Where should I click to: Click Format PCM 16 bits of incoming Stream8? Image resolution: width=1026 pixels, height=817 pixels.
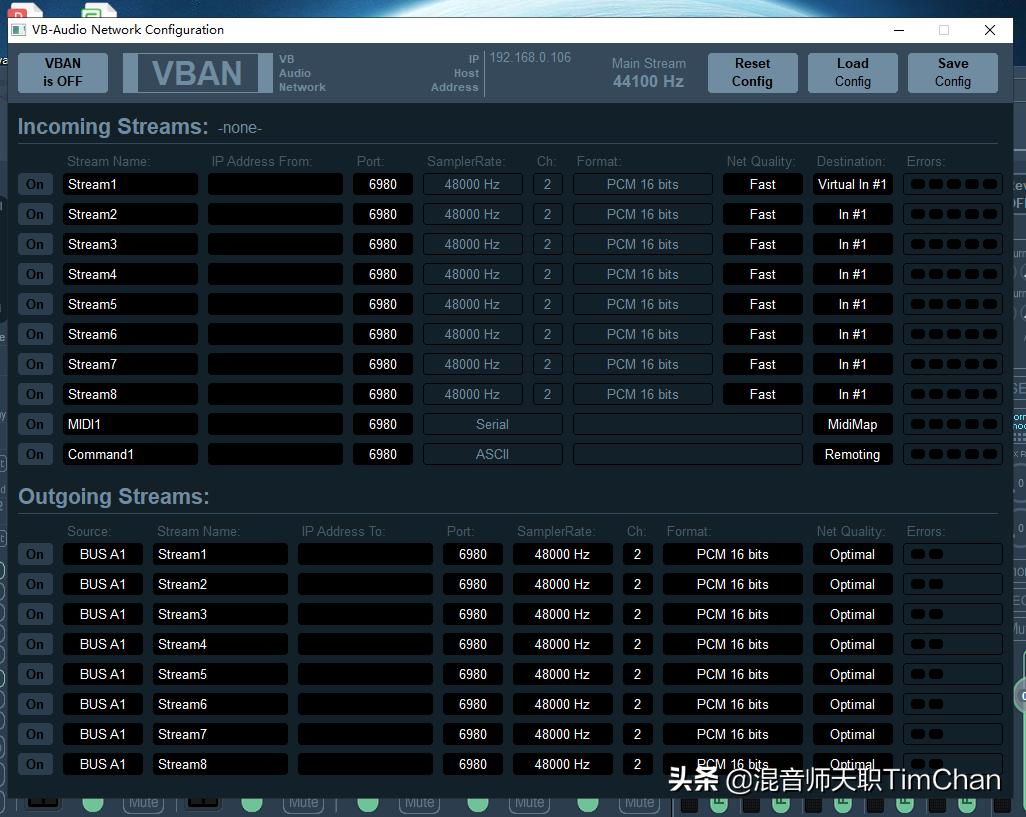(x=643, y=394)
